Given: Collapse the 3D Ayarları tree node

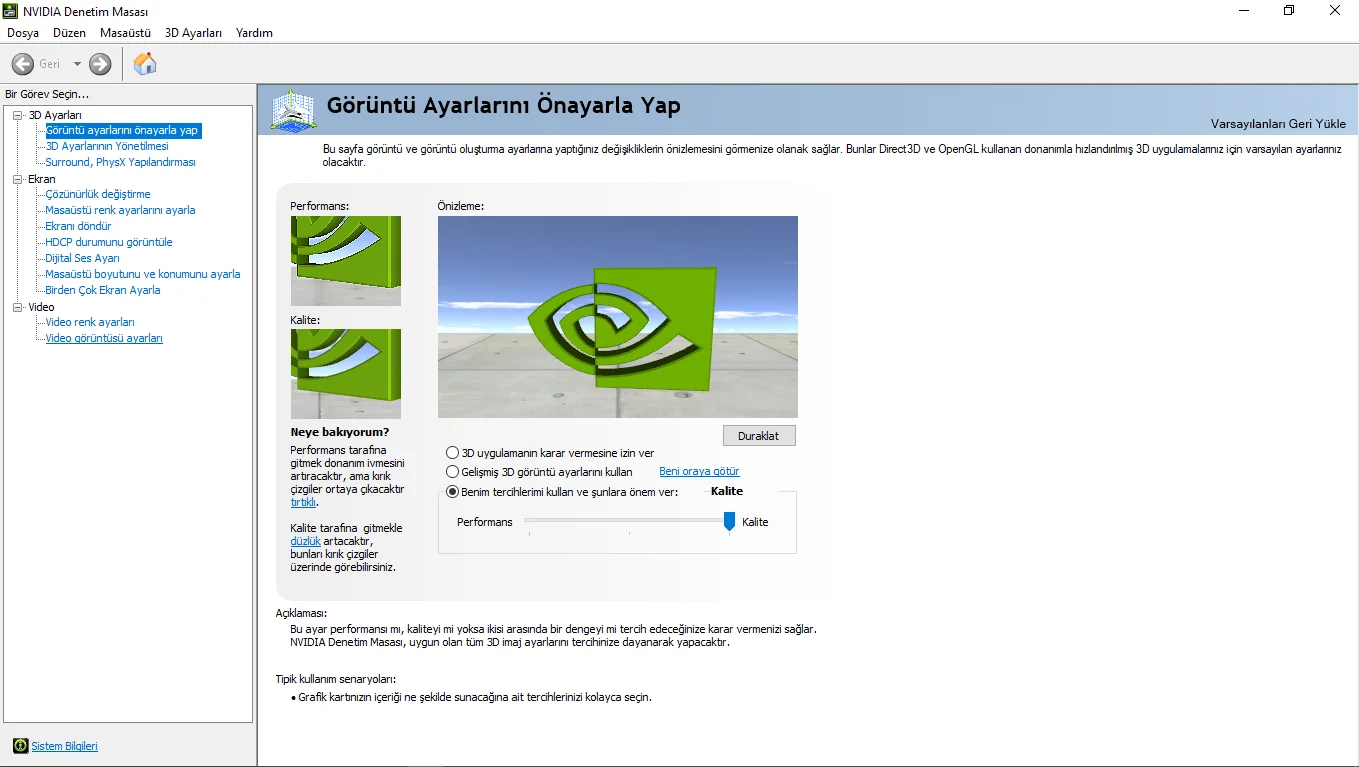Looking at the screenshot, I should point(17,115).
